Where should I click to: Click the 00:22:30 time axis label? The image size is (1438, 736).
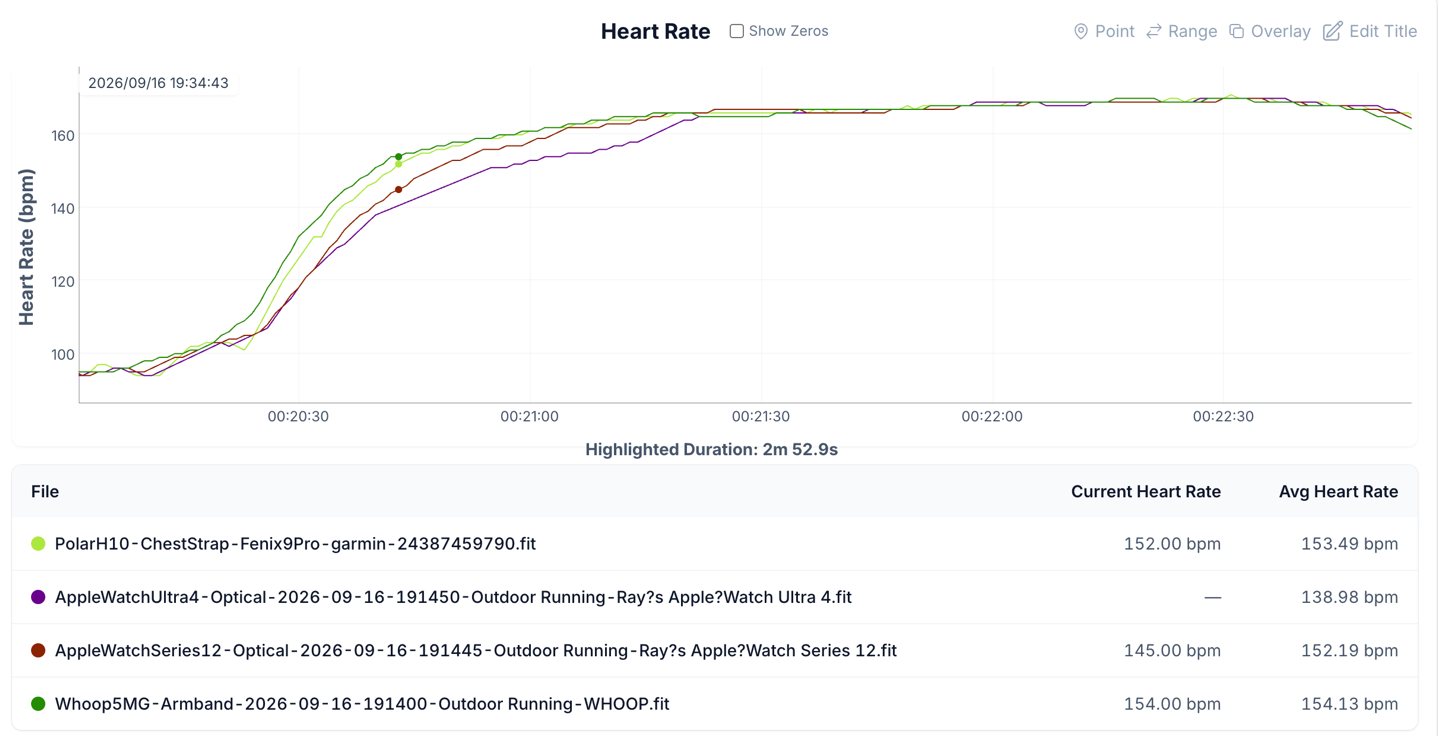pyautogui.click(x=1223, y=416)
